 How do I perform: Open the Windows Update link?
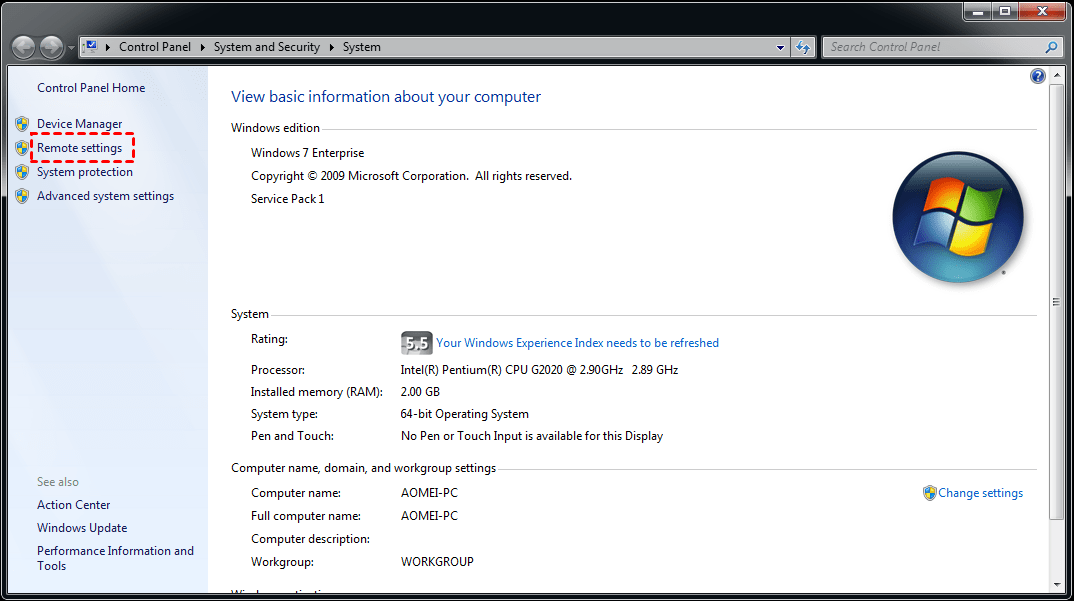point(81,527)
